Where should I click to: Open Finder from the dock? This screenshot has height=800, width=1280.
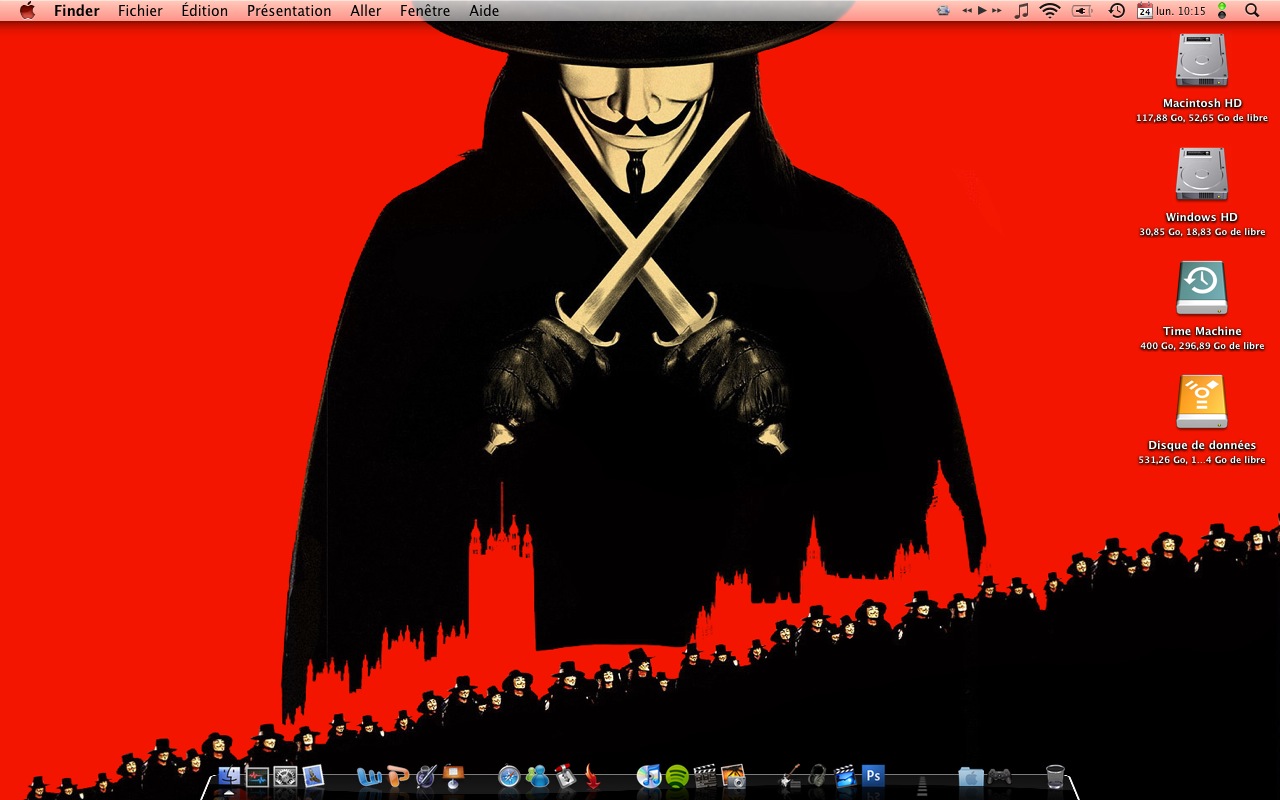[x=229, y=776]
